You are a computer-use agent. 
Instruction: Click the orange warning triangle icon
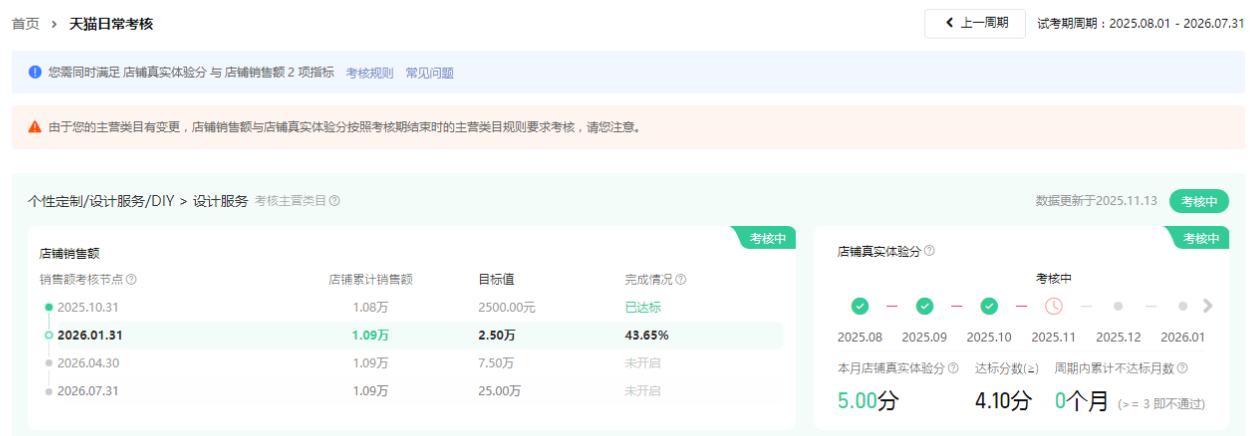[35, 127]
